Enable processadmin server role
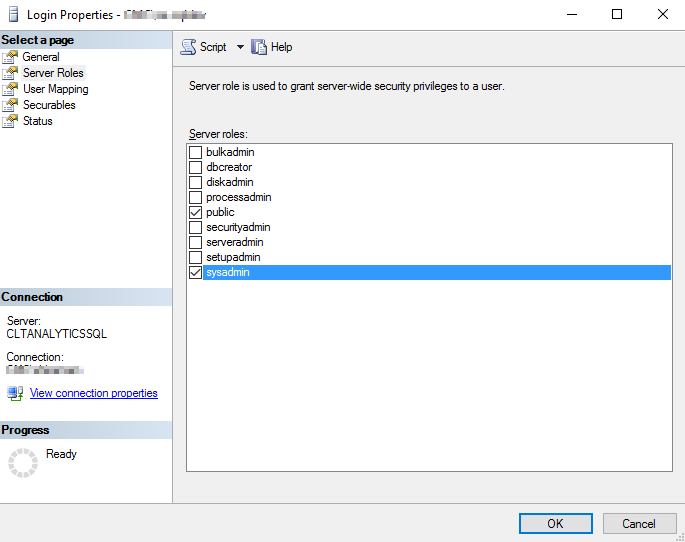Viewport: 685px width, 542px height. [x=195, y=197]
